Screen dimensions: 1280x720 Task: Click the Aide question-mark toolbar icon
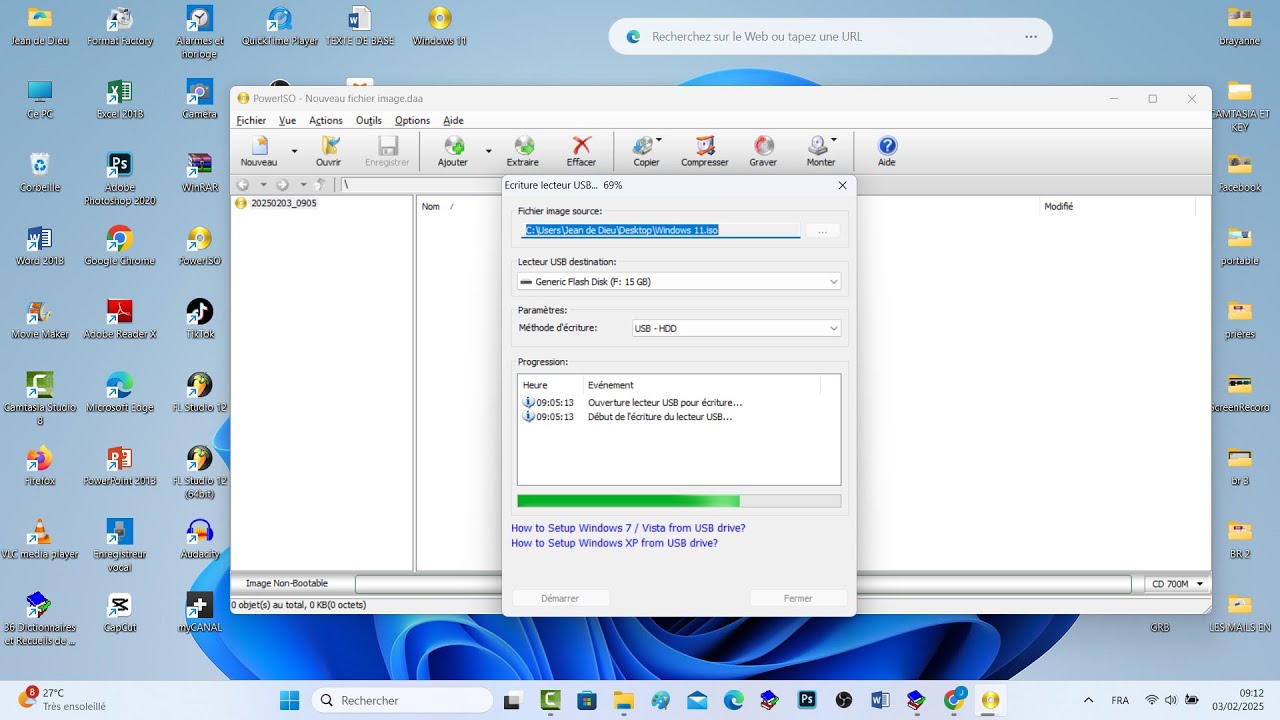click(887, 152)
